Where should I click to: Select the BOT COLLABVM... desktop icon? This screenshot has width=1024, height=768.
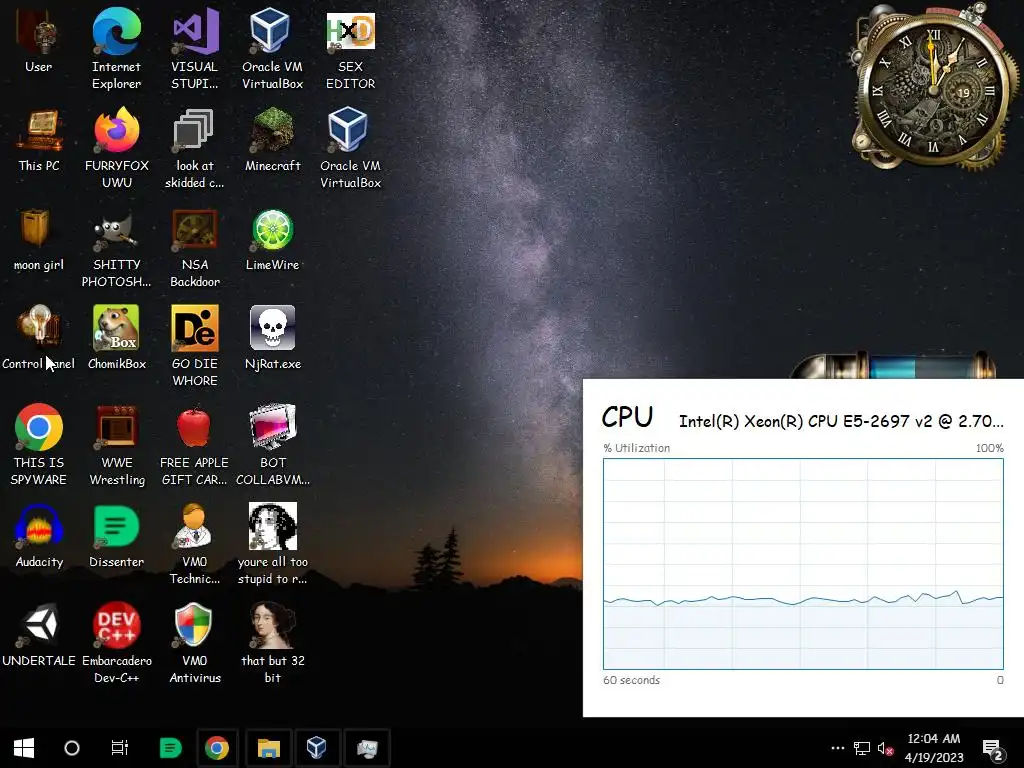(x=272, y=445)
